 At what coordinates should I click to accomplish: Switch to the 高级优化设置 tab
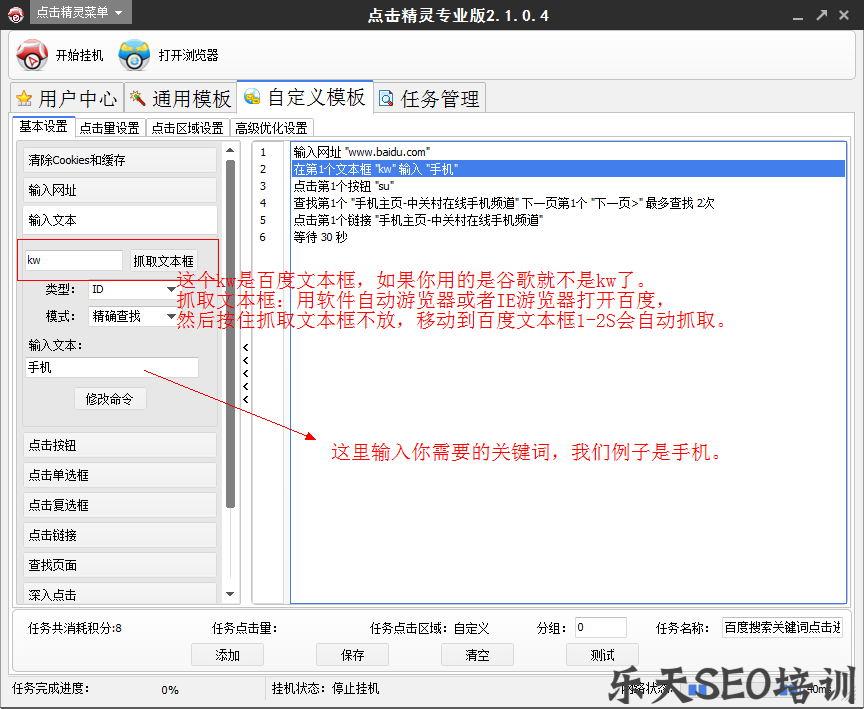(x=271, y=128)
